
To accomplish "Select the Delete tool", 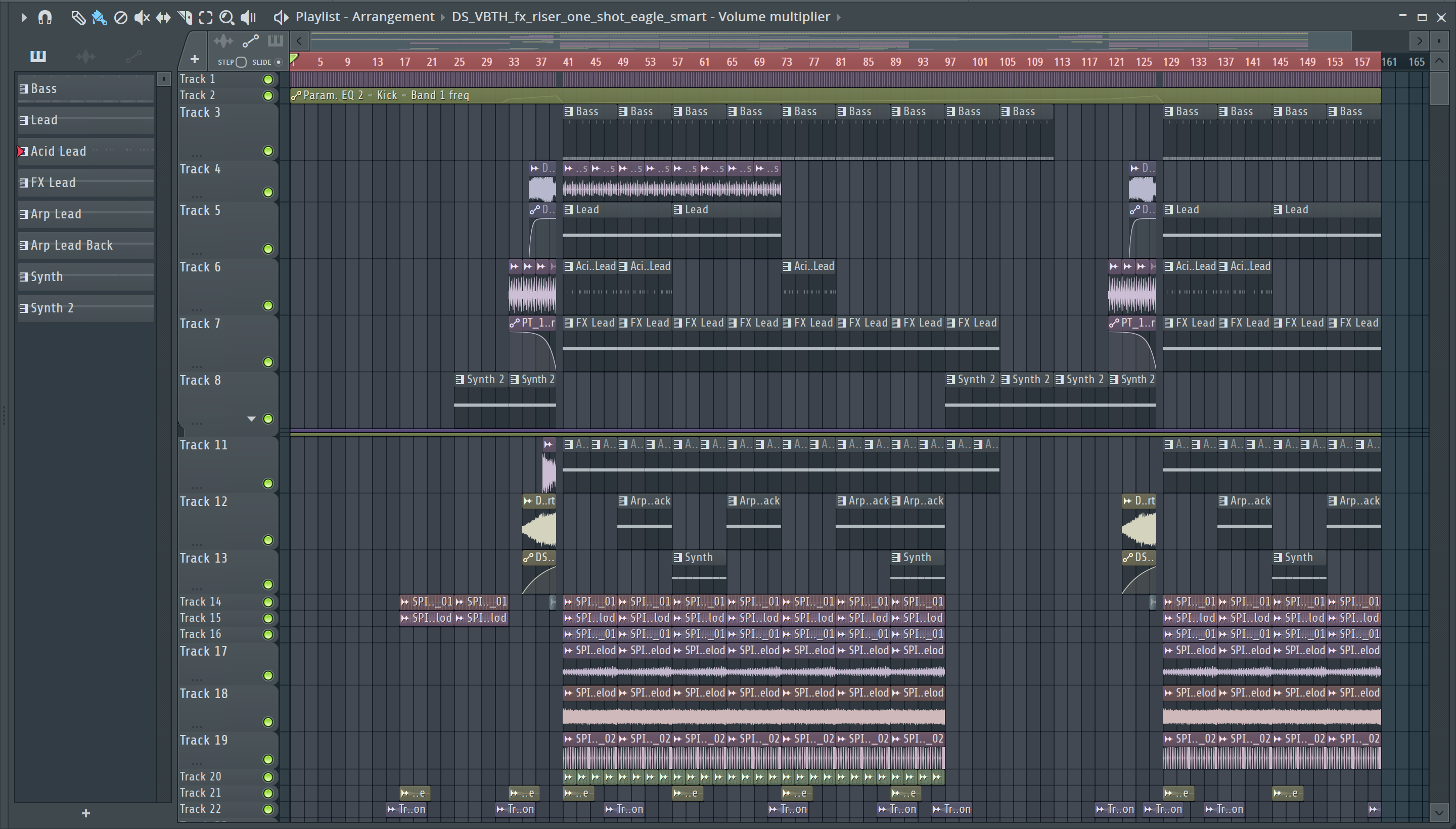I will point(120,18).
